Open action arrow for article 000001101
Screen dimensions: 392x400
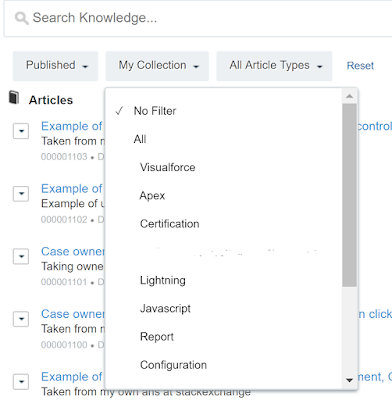[x=21, y=256]
